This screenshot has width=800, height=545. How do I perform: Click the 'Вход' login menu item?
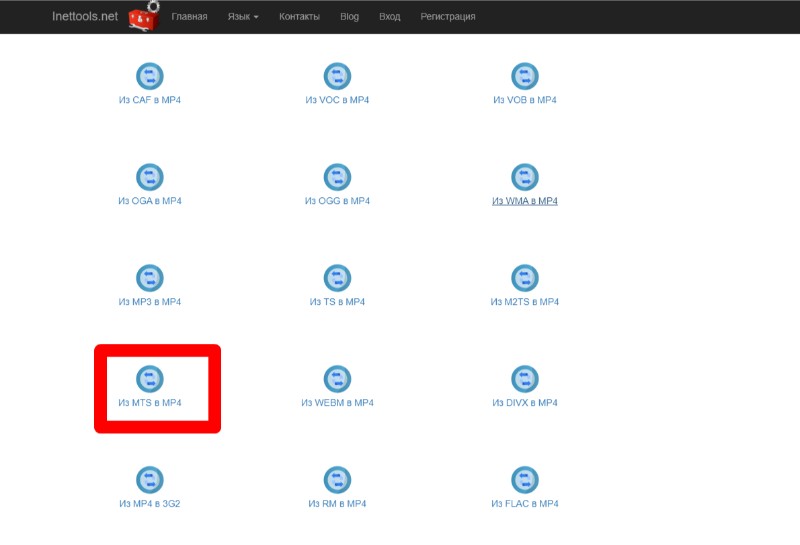(390, 17)
